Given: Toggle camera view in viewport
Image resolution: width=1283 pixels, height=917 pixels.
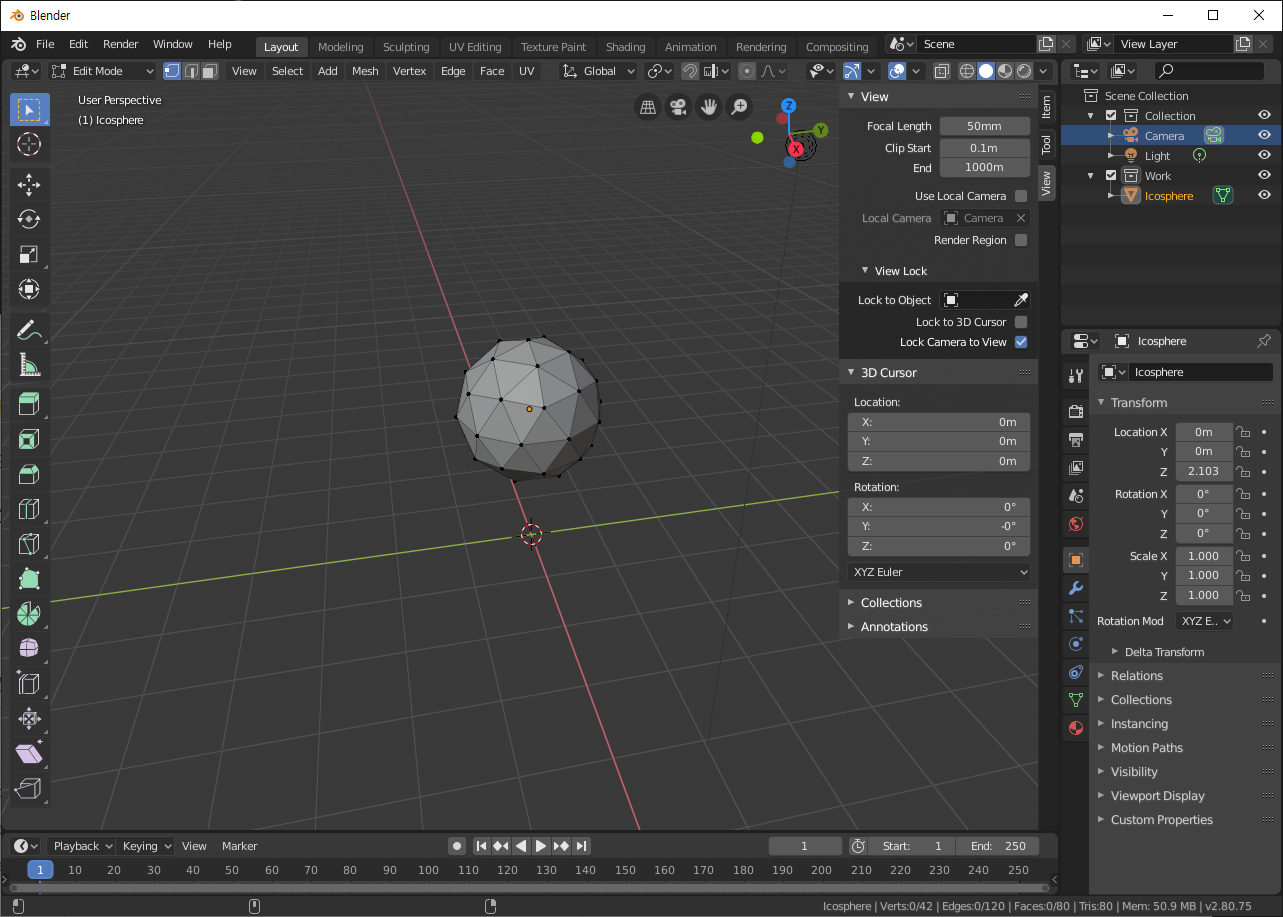Looking at the screenshot, I should 678,106.
